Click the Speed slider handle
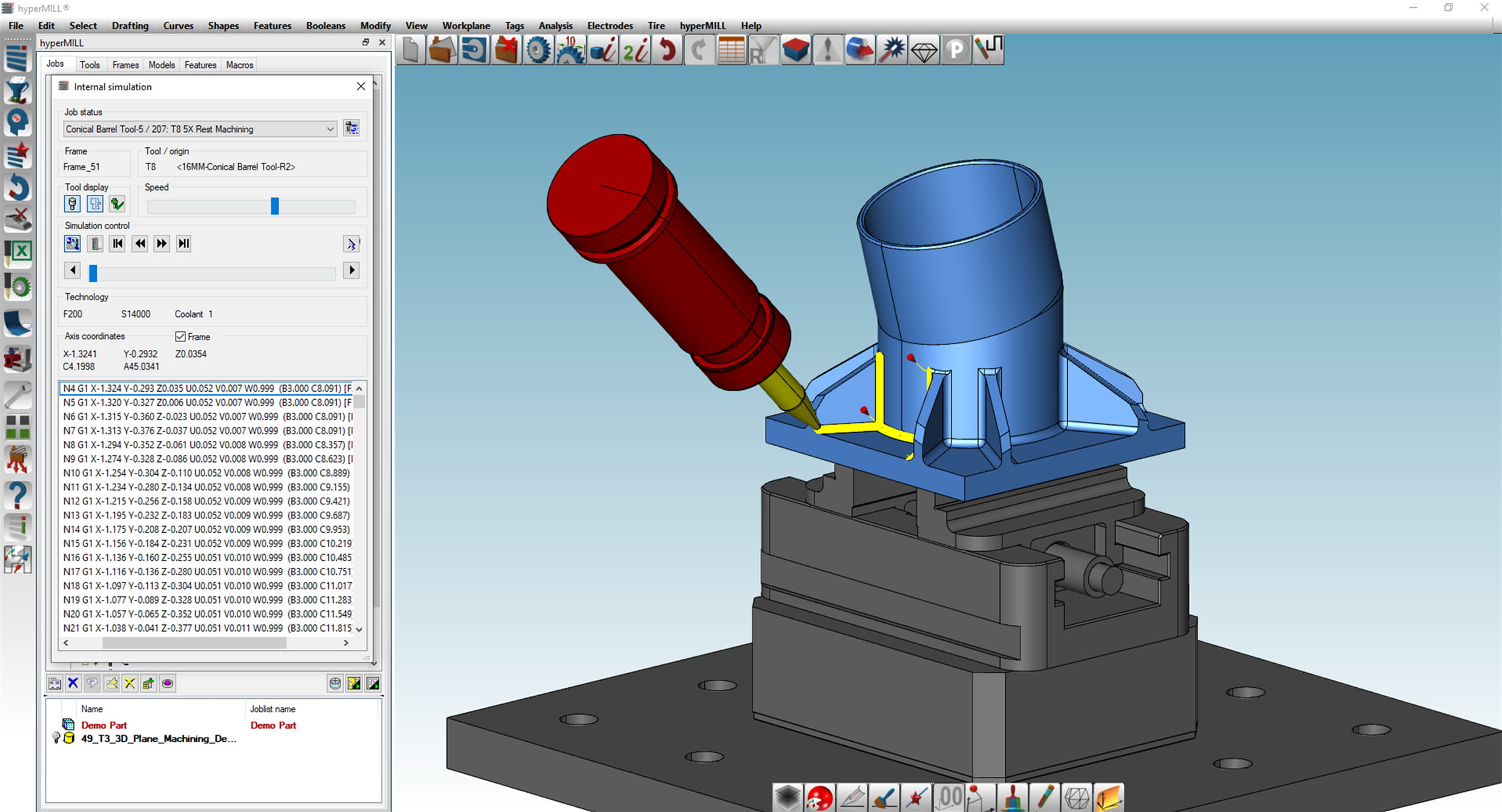Image resolution: width=1502 pixels, height=812 pixels. click(x=275, y=206)
